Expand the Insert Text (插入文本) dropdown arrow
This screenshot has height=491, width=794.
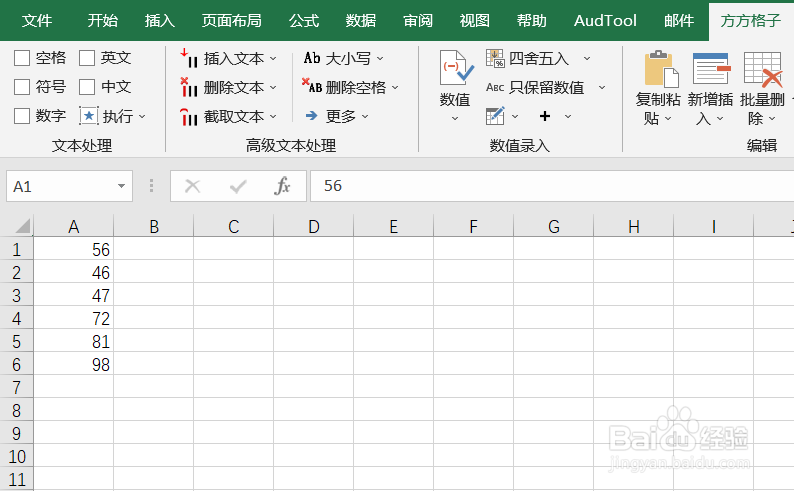pos(273,59)
